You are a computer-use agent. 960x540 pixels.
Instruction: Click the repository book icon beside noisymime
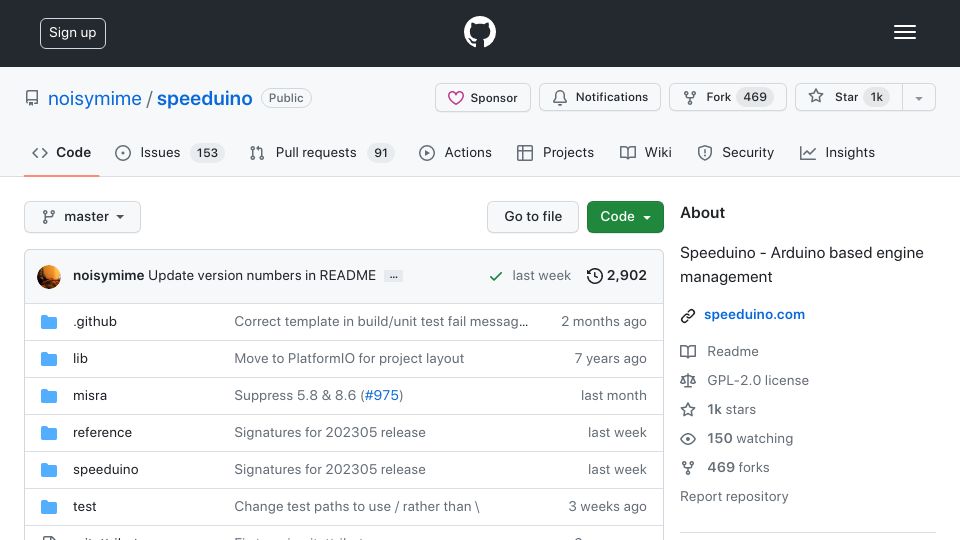[x=32, y=98]
